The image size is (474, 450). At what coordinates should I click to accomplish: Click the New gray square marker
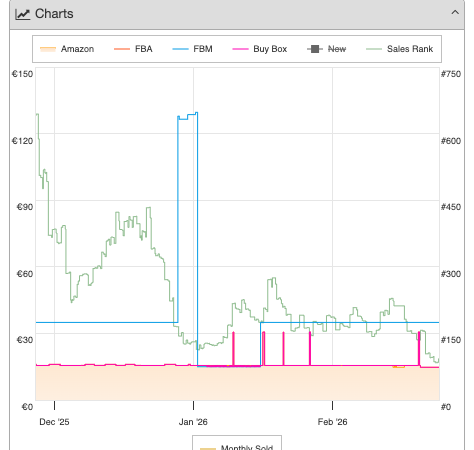tap(315, 49)
